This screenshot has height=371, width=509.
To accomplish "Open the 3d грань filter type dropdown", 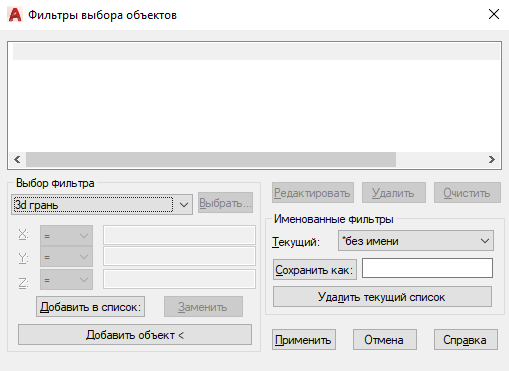I will tap(102, 205).
